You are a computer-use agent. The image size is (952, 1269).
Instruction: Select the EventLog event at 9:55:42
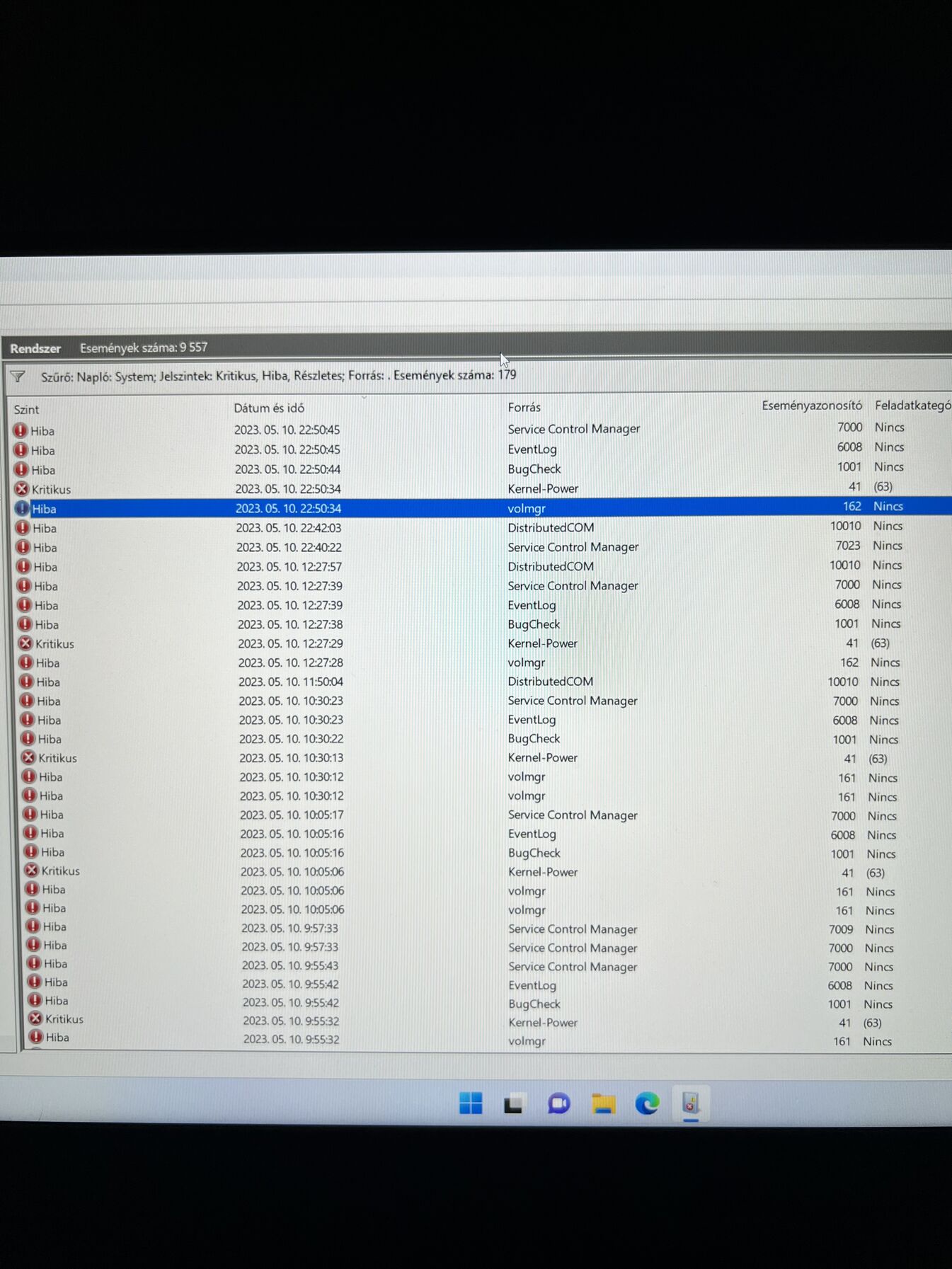(491, 984)
